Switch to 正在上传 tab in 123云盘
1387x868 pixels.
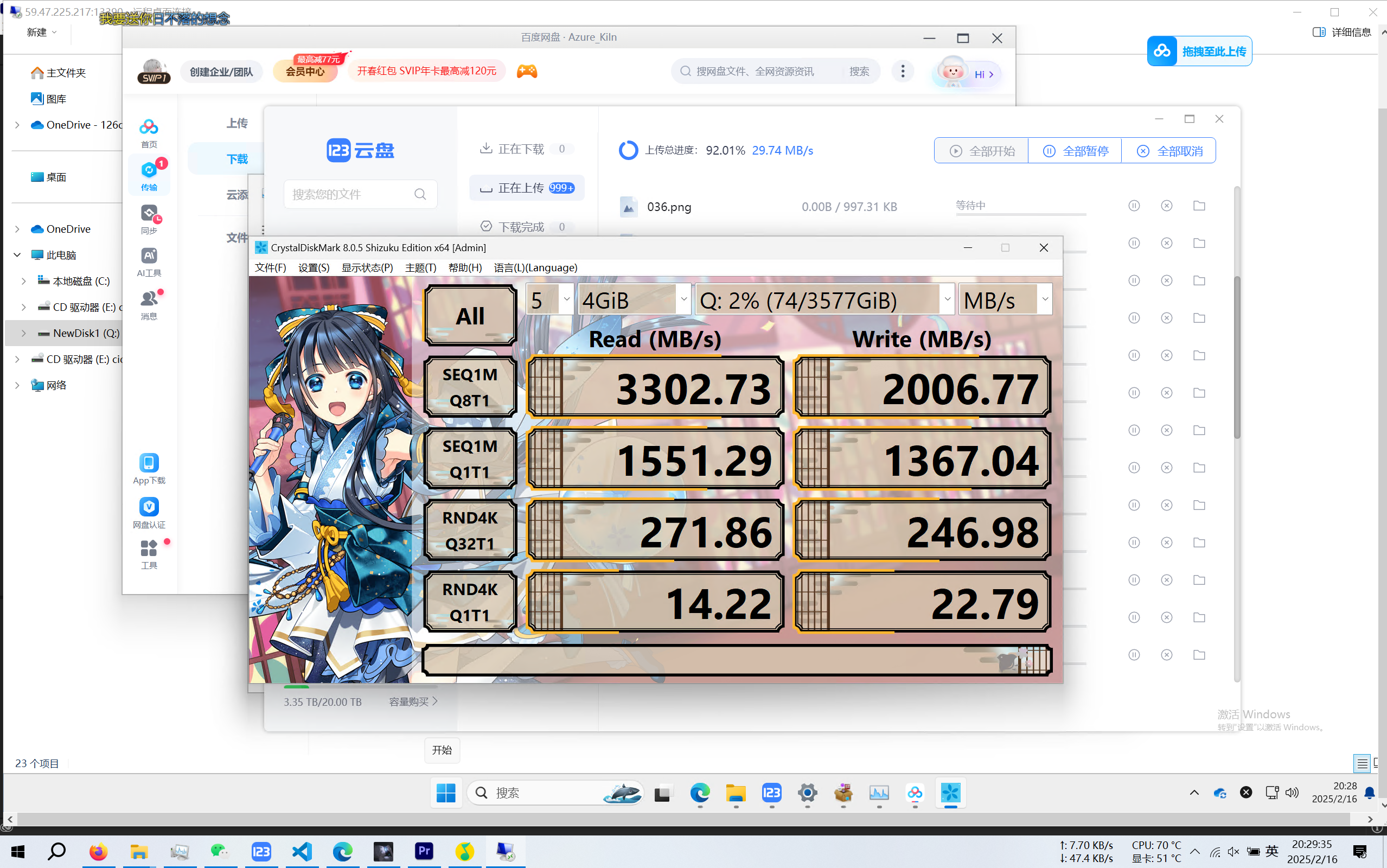pos(527,188)
